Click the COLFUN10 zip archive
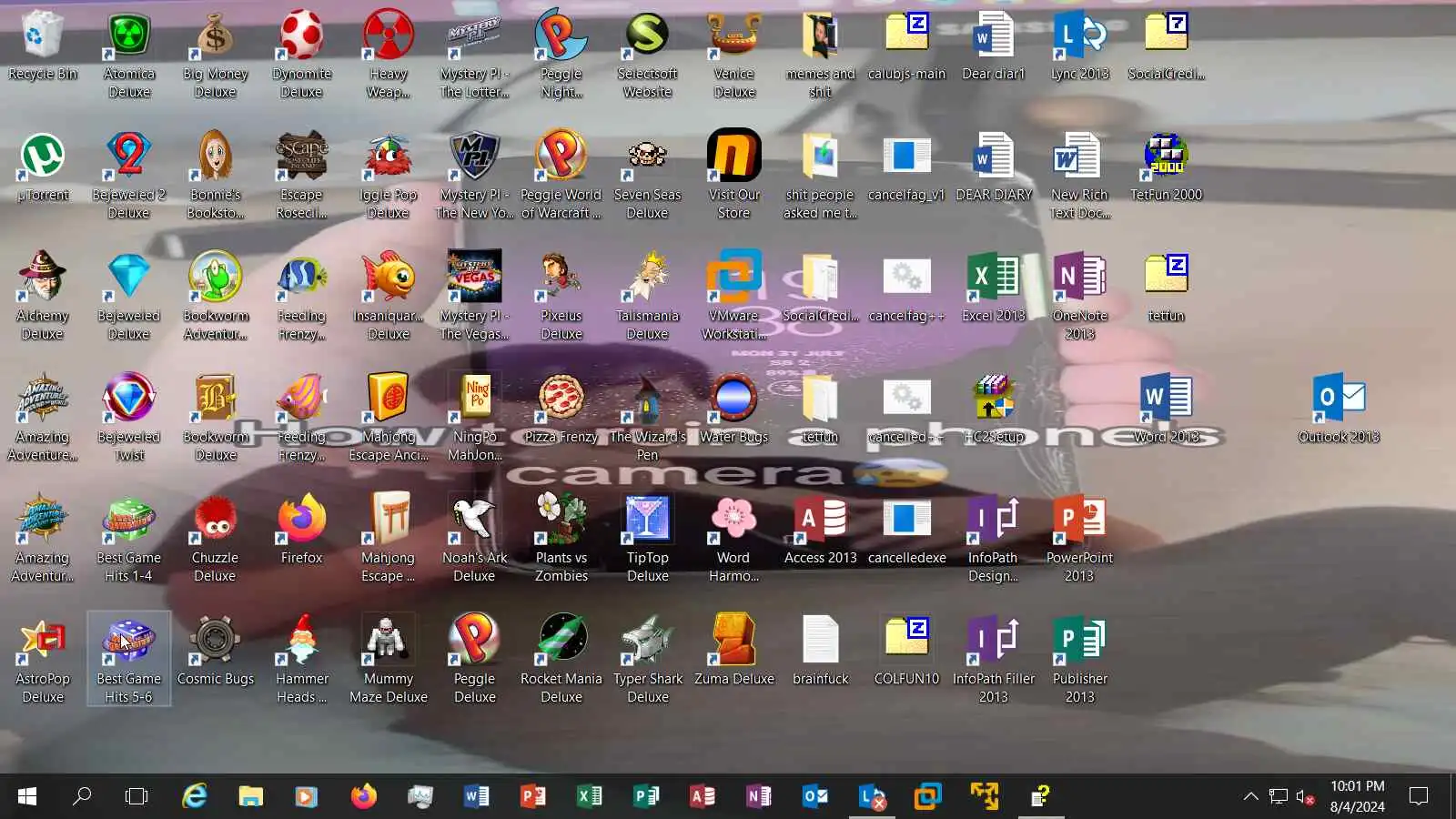This screenshot has width=1456, height=819. (x=907, y=651)
